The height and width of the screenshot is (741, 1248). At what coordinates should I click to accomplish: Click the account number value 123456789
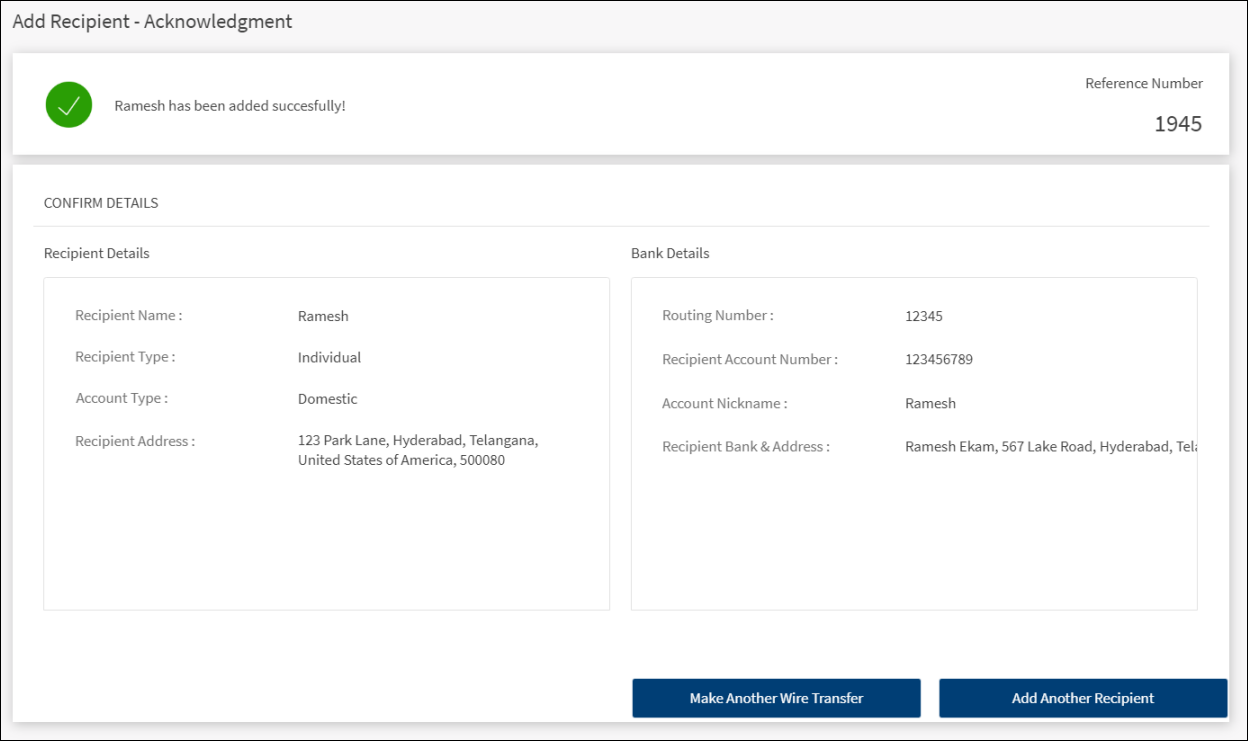click(939, 360)
